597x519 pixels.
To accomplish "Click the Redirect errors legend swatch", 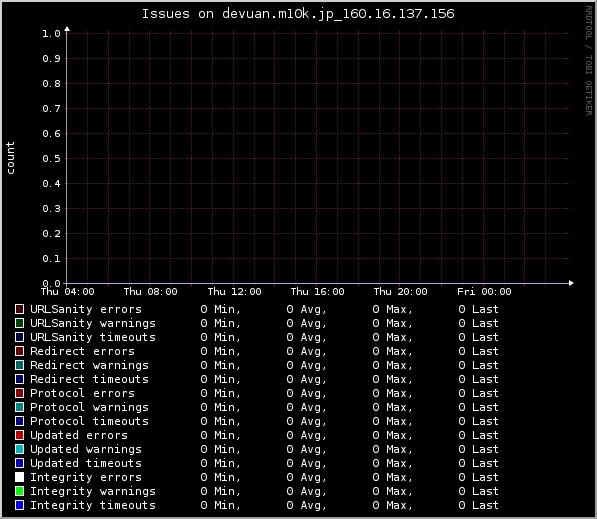I will tap(19, 351).
